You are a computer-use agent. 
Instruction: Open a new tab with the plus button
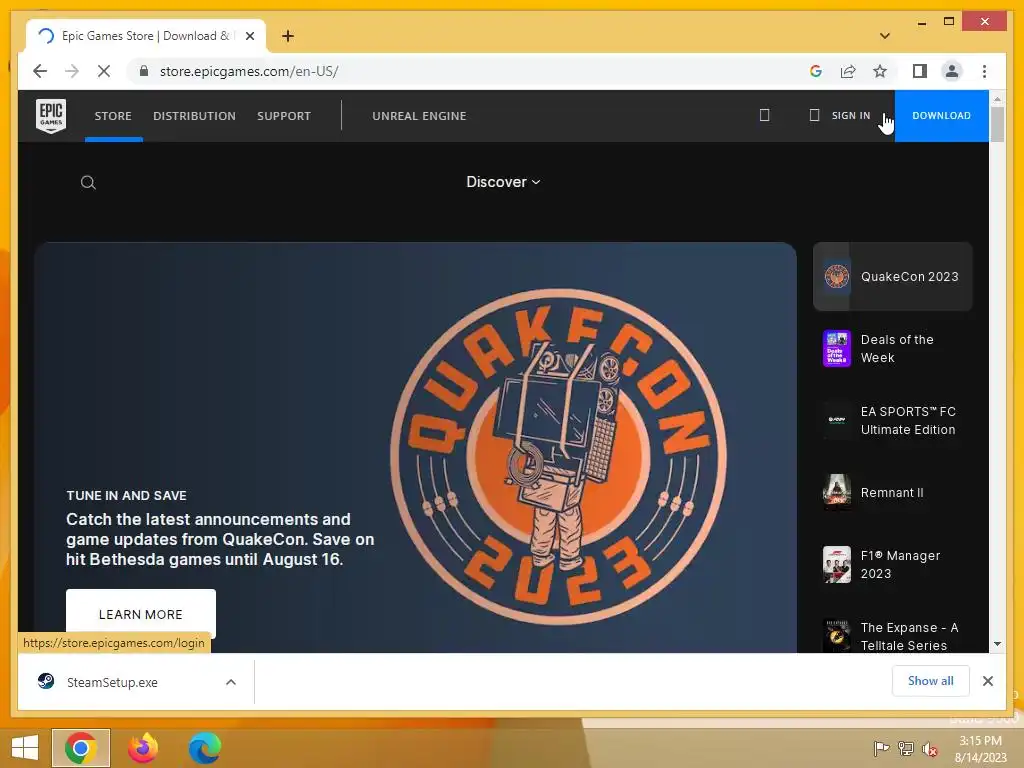tap(288, 36)
